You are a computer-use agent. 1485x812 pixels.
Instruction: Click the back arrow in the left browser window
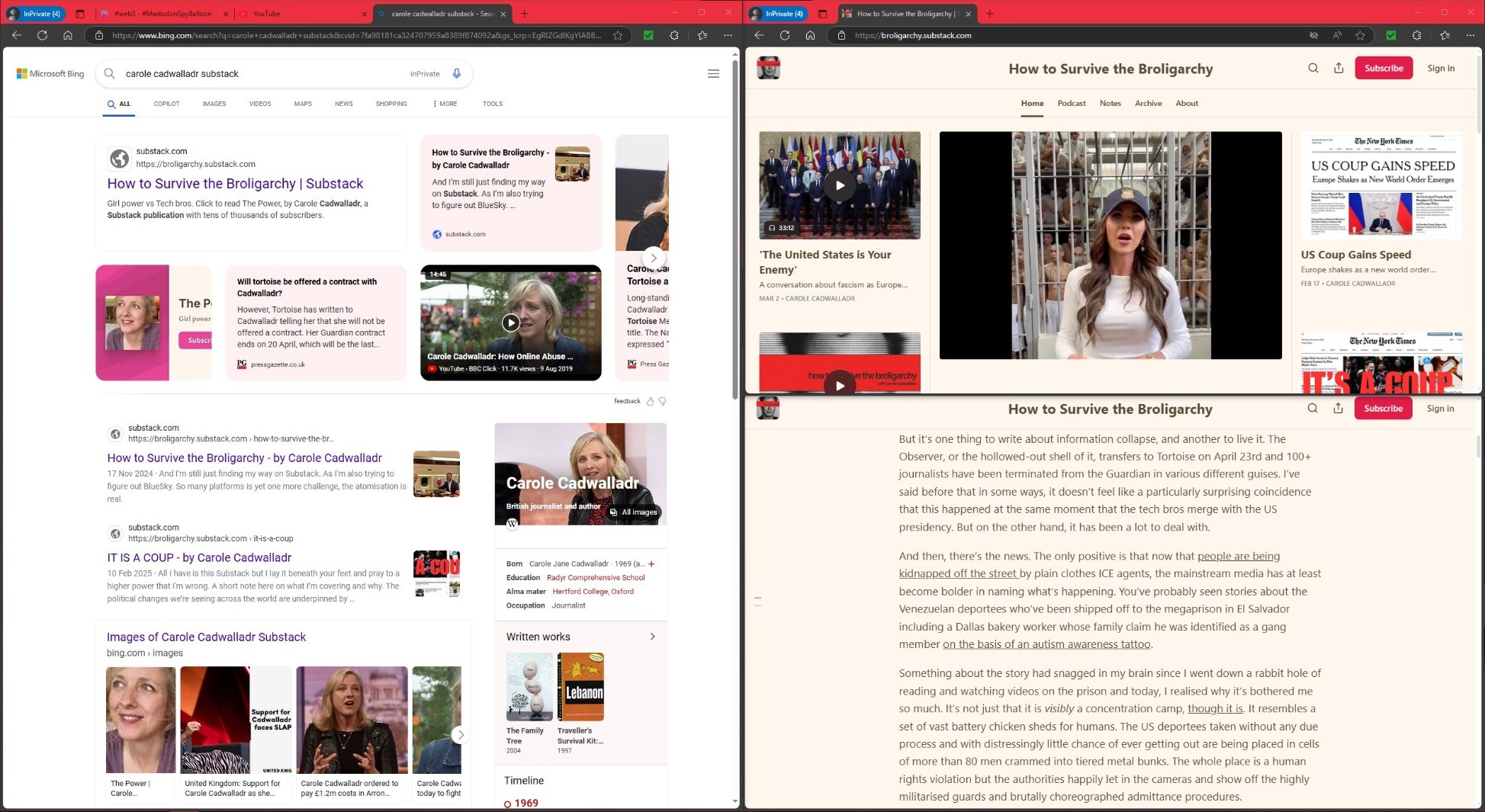coord(17,35)
